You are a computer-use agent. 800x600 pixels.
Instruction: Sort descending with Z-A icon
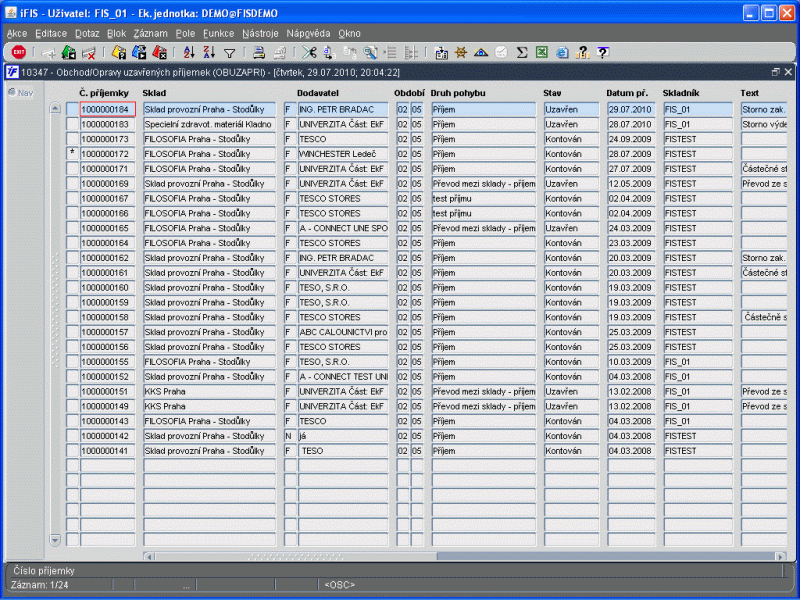pos(209,52)
